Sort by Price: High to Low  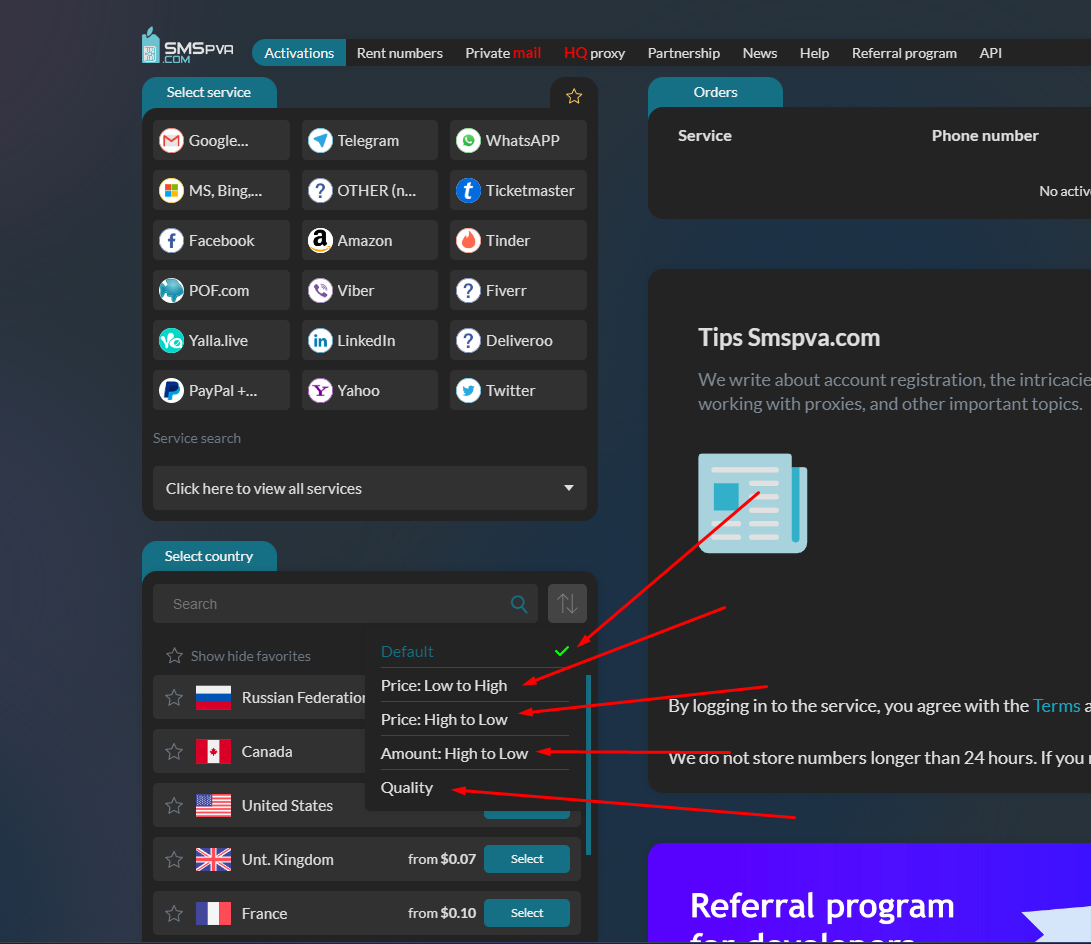coord(475,720)
